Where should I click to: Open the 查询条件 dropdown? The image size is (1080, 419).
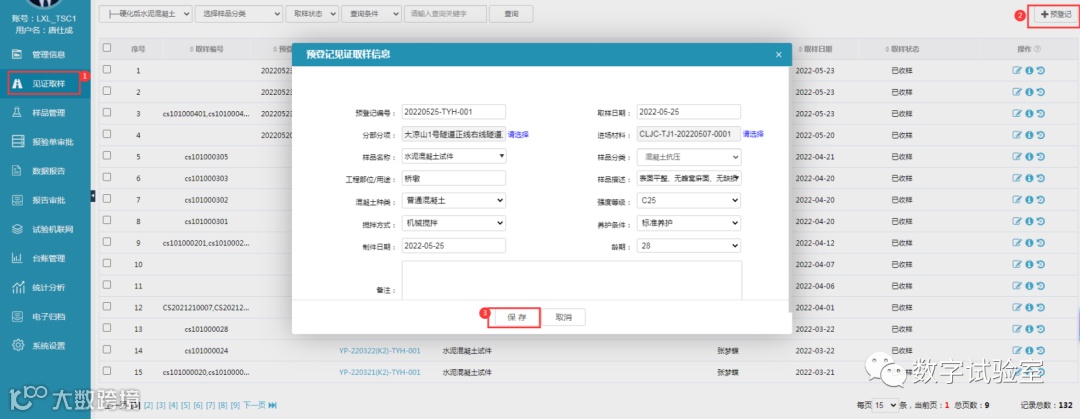371,14
